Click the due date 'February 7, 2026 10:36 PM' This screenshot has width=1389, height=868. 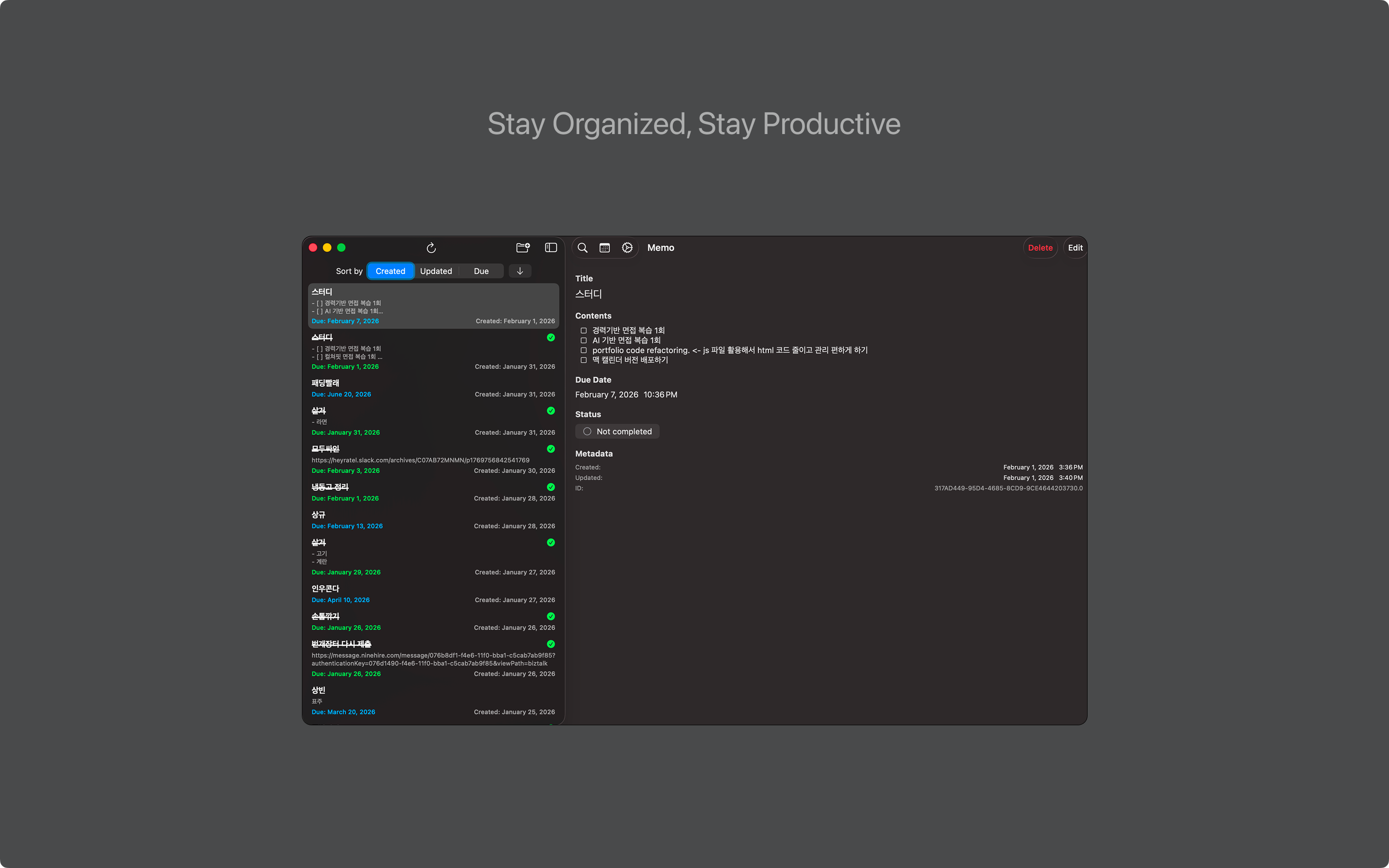626,394
